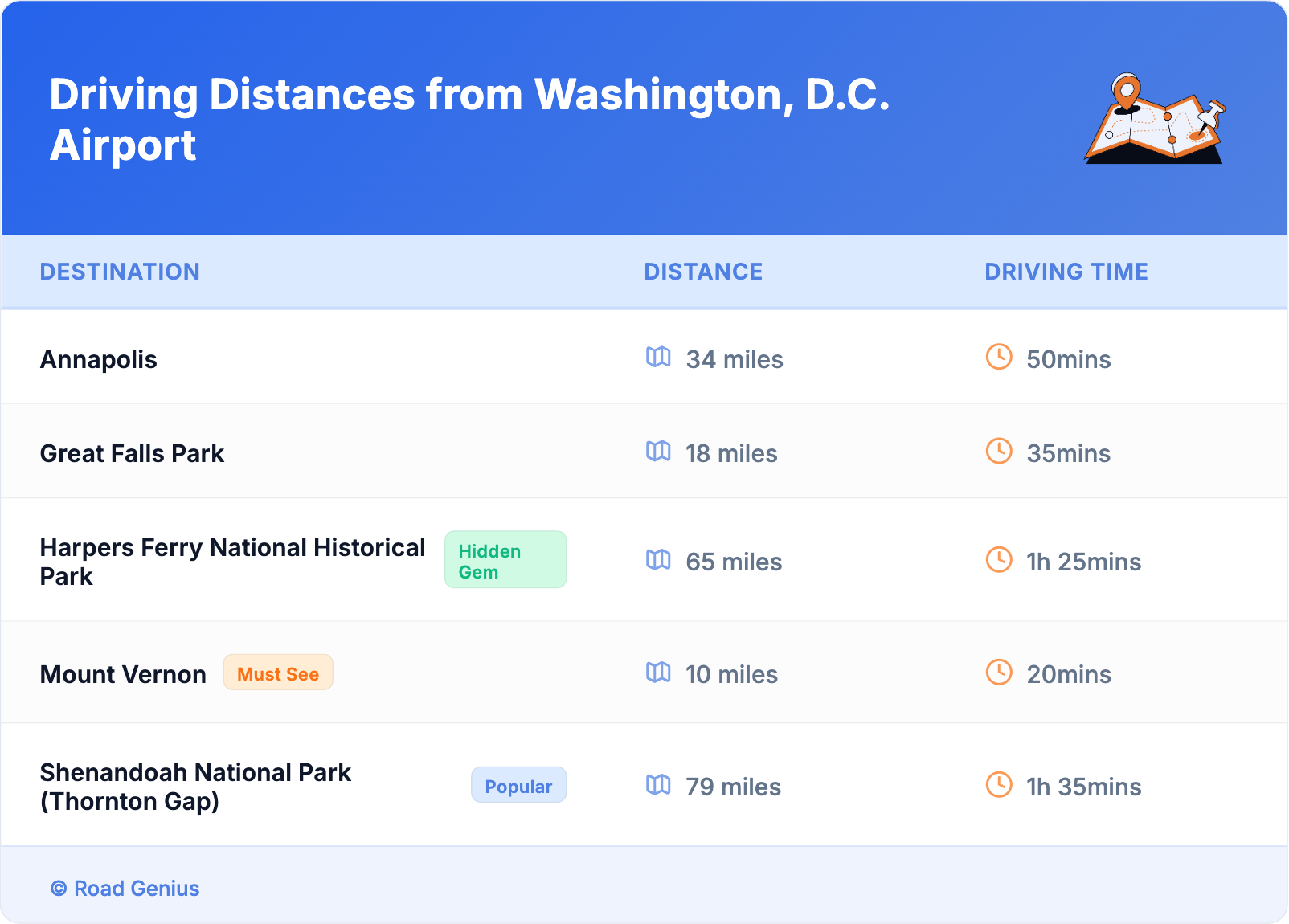This screenshot has height=924, width=1289.
Task: Click the clock icon beside 20mins
Action: point(999,673)
